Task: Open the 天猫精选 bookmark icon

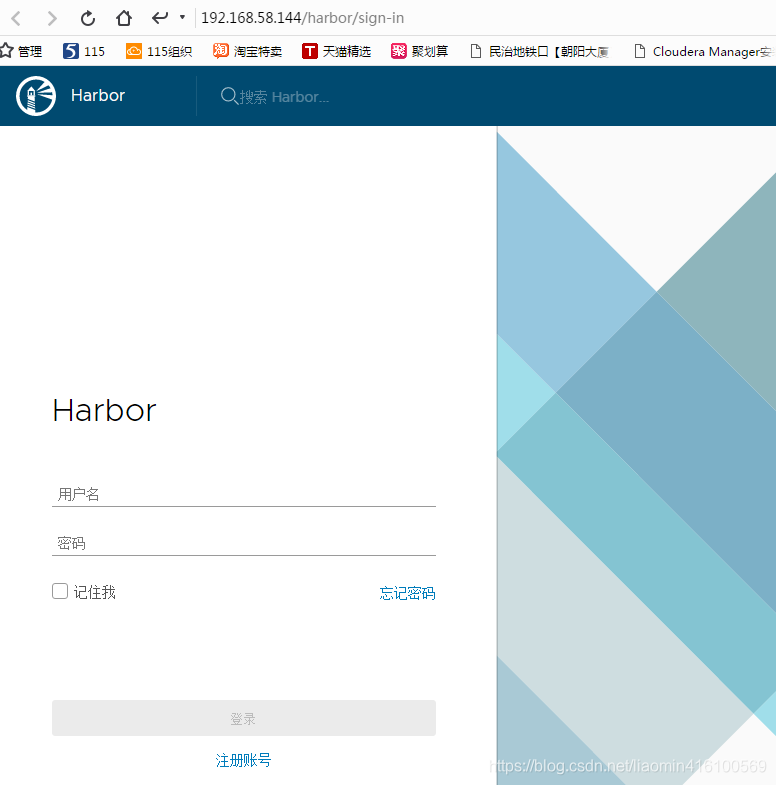Action: tap(310, 51)
